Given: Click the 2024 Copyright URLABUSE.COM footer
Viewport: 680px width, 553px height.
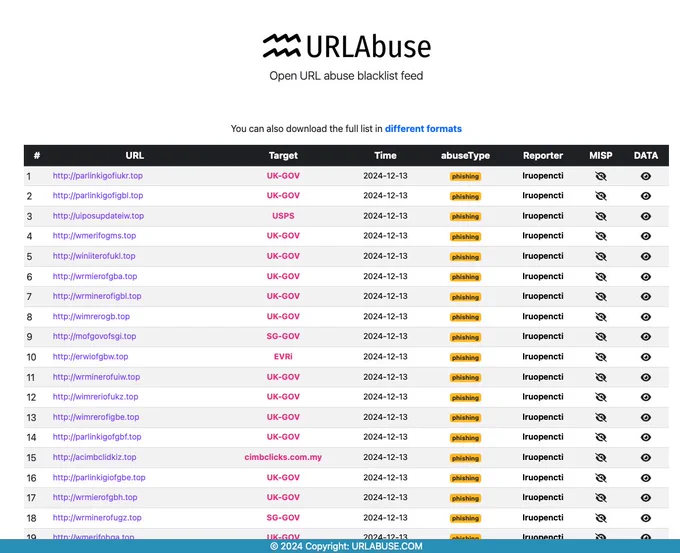Looking at the screenshot, I should (x=346, y=546).
